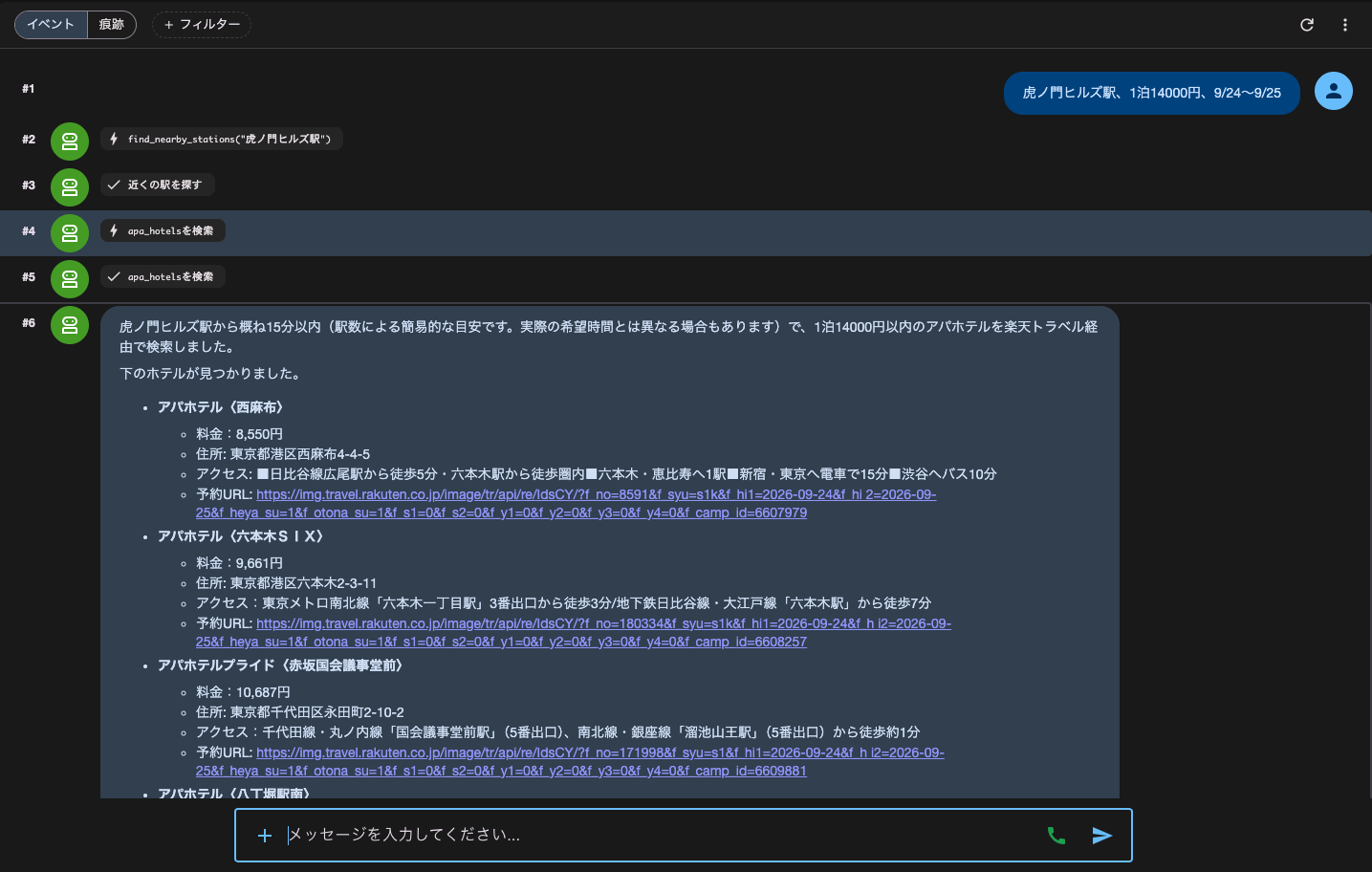This screenshot has height=872, width=1372.
Task: Click the アパホテル〈六本木SIX〉 hotel name
Action: (244, 536)
